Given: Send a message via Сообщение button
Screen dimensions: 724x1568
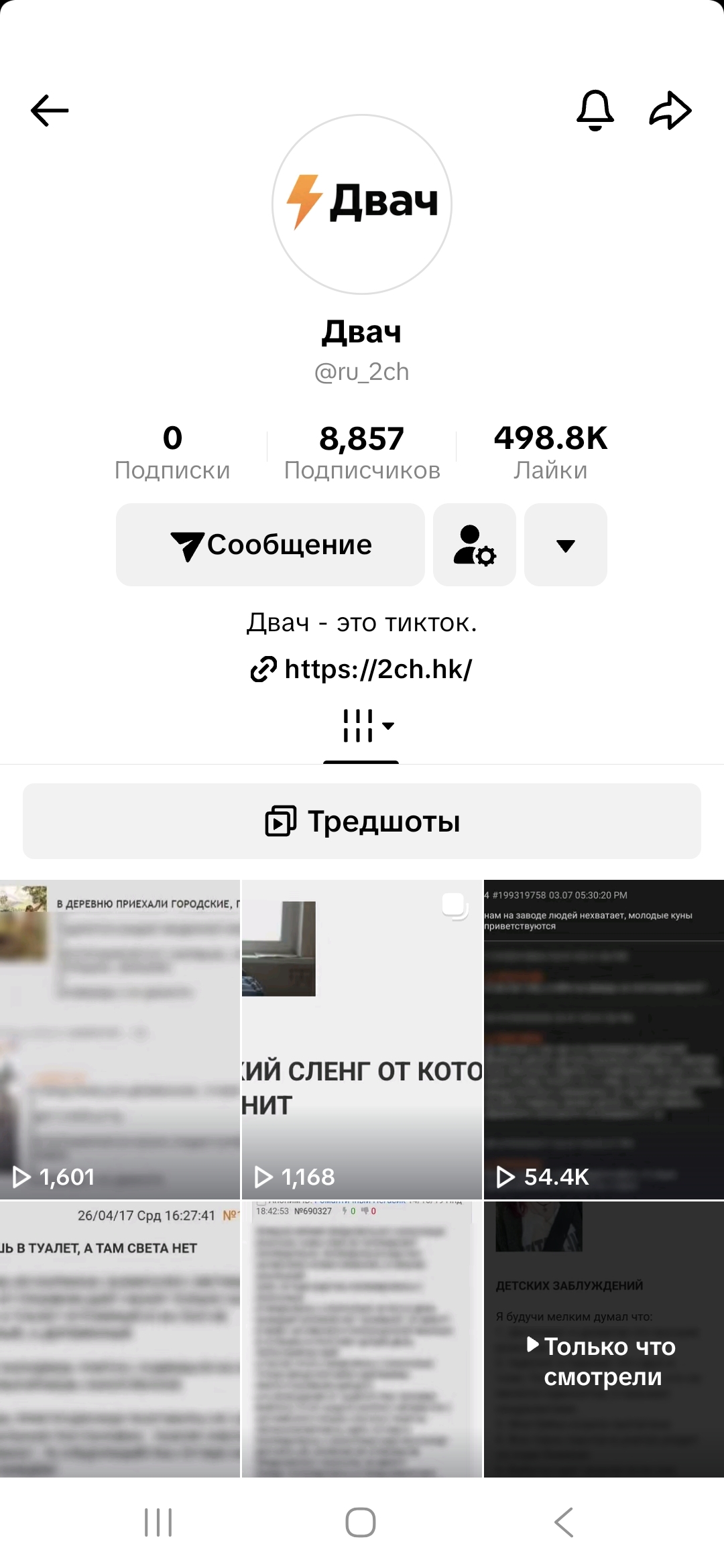Looking at the screenshot, I should (270, 545).
